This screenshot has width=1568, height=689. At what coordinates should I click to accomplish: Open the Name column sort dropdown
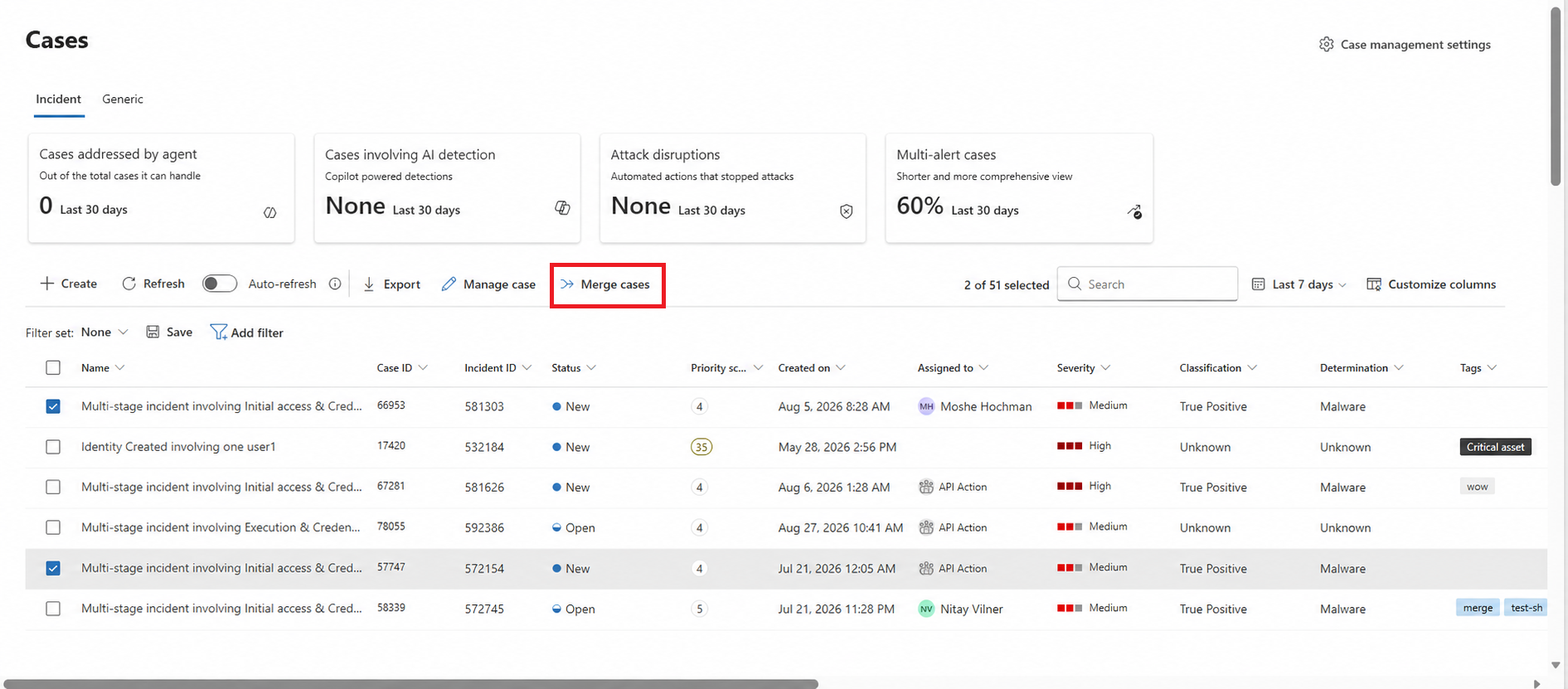coord(119,367)
